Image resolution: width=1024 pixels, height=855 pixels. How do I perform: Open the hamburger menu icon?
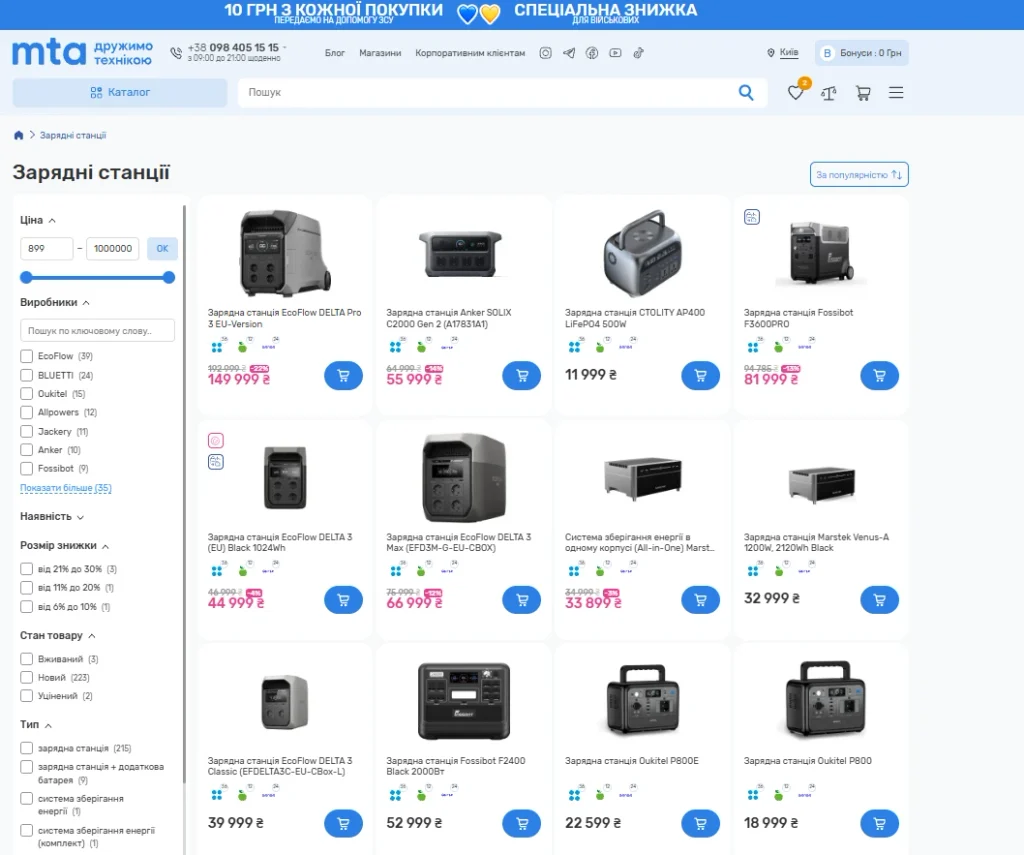pyautogui.click(x=896, y=93)
